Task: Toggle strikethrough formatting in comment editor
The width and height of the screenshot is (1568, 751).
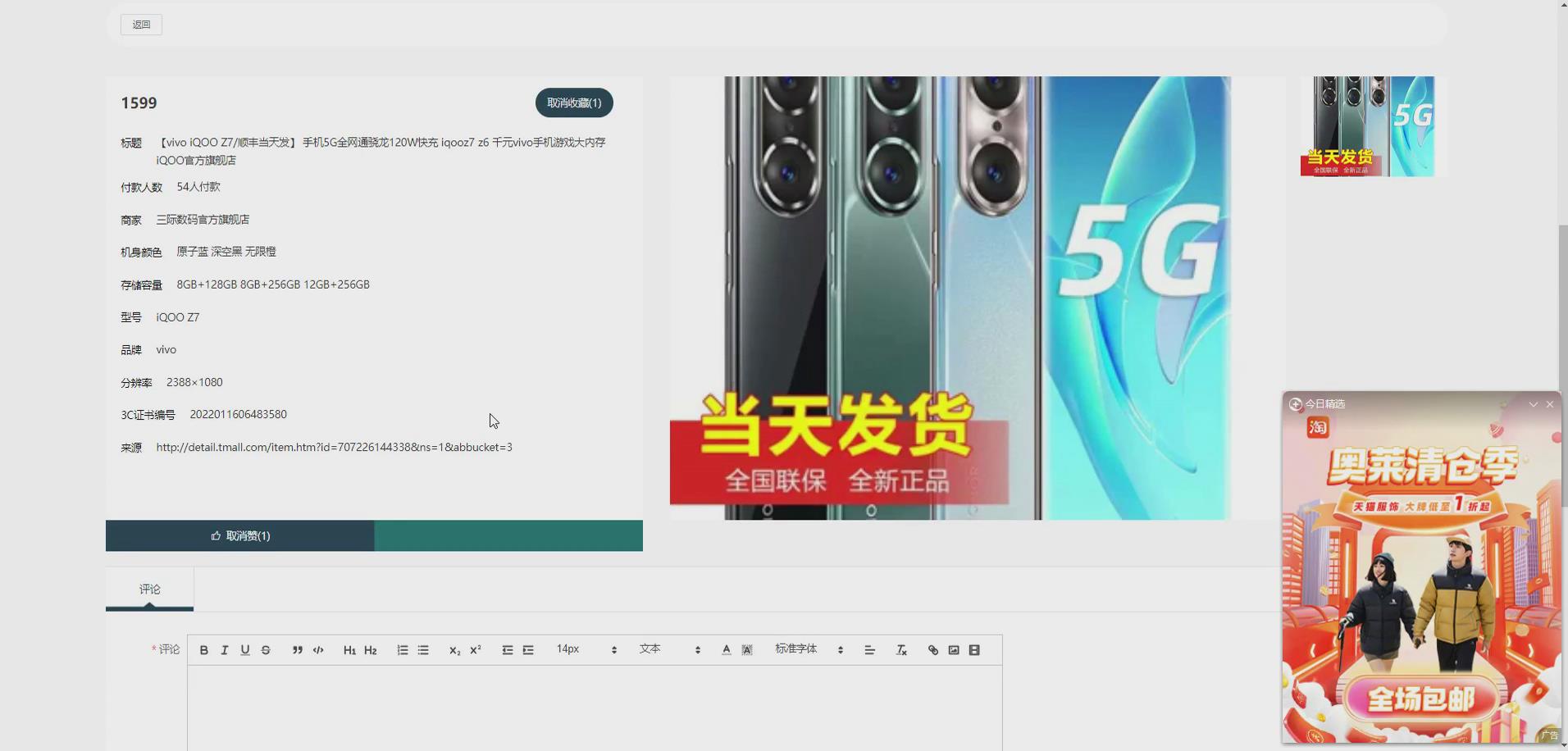Action: pos(266,650)
